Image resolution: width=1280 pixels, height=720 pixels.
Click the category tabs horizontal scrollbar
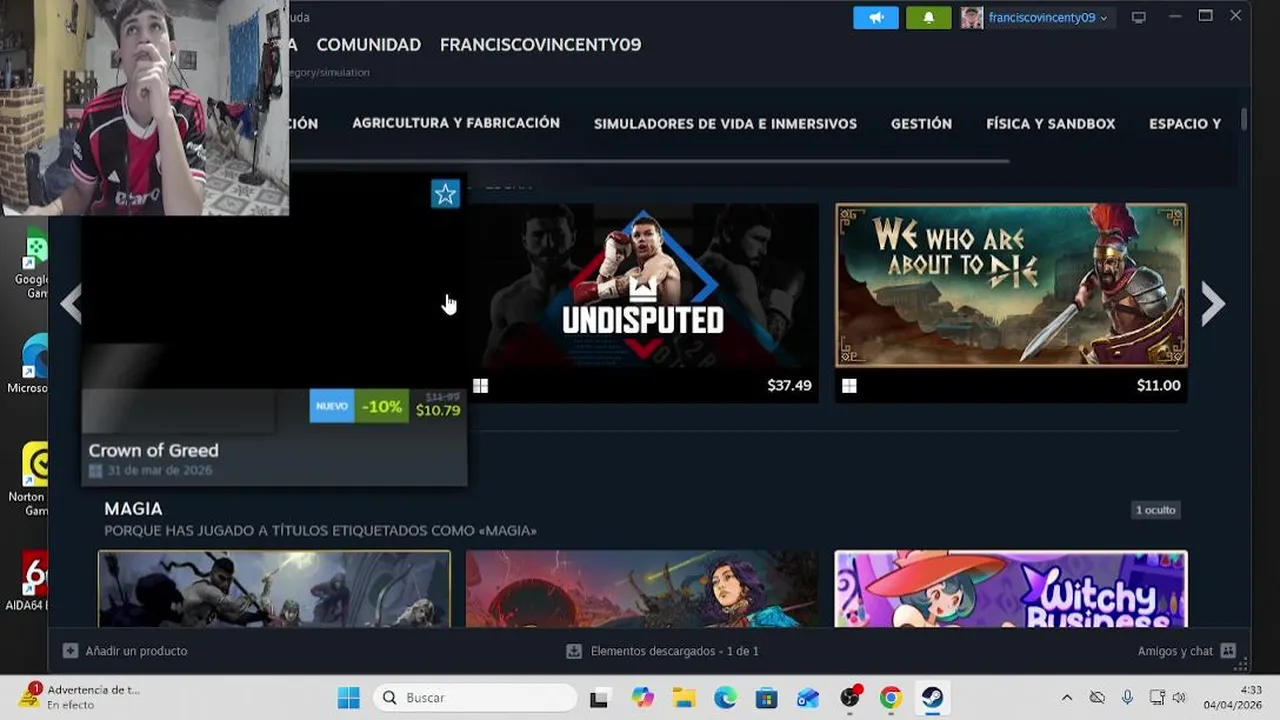pyautogui.click(x=650, y=160)
